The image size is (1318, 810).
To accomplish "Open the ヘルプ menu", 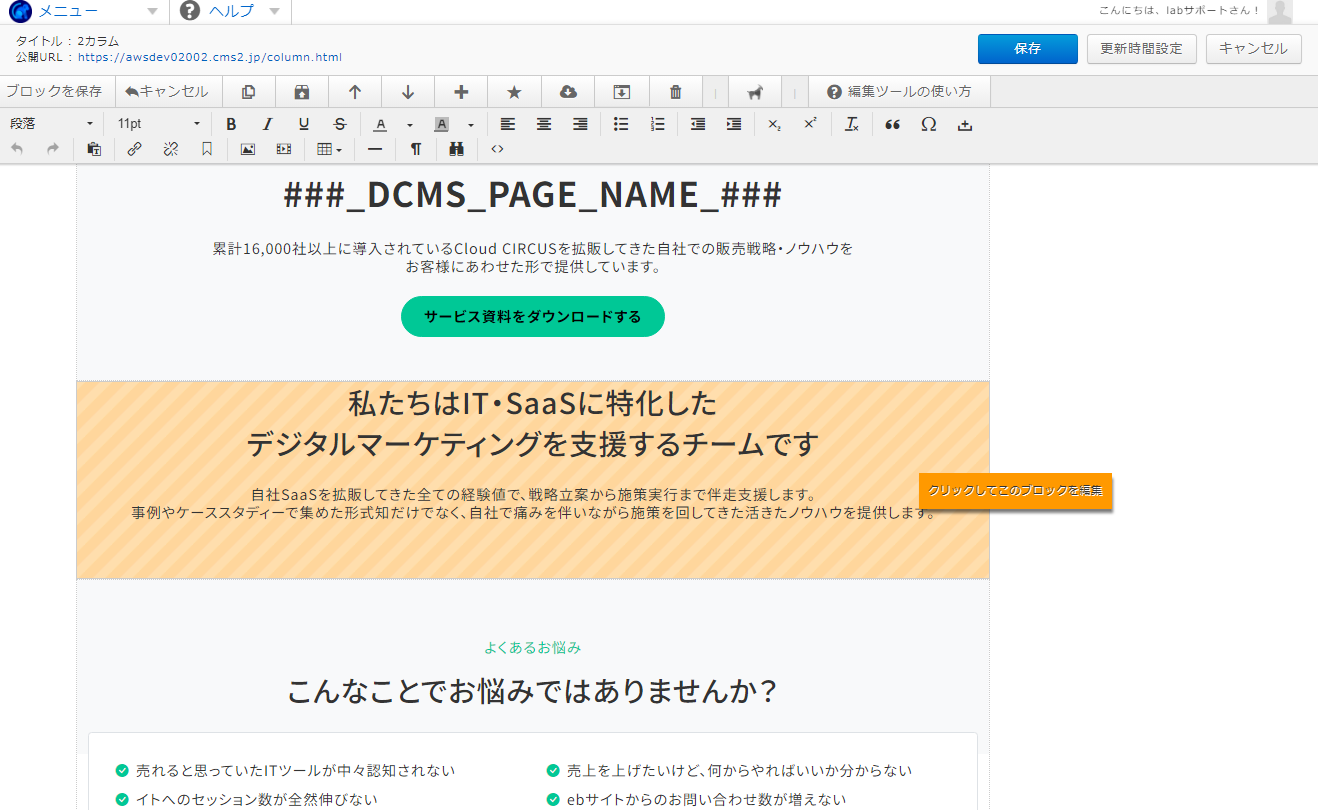I will (x=231, y=11).
